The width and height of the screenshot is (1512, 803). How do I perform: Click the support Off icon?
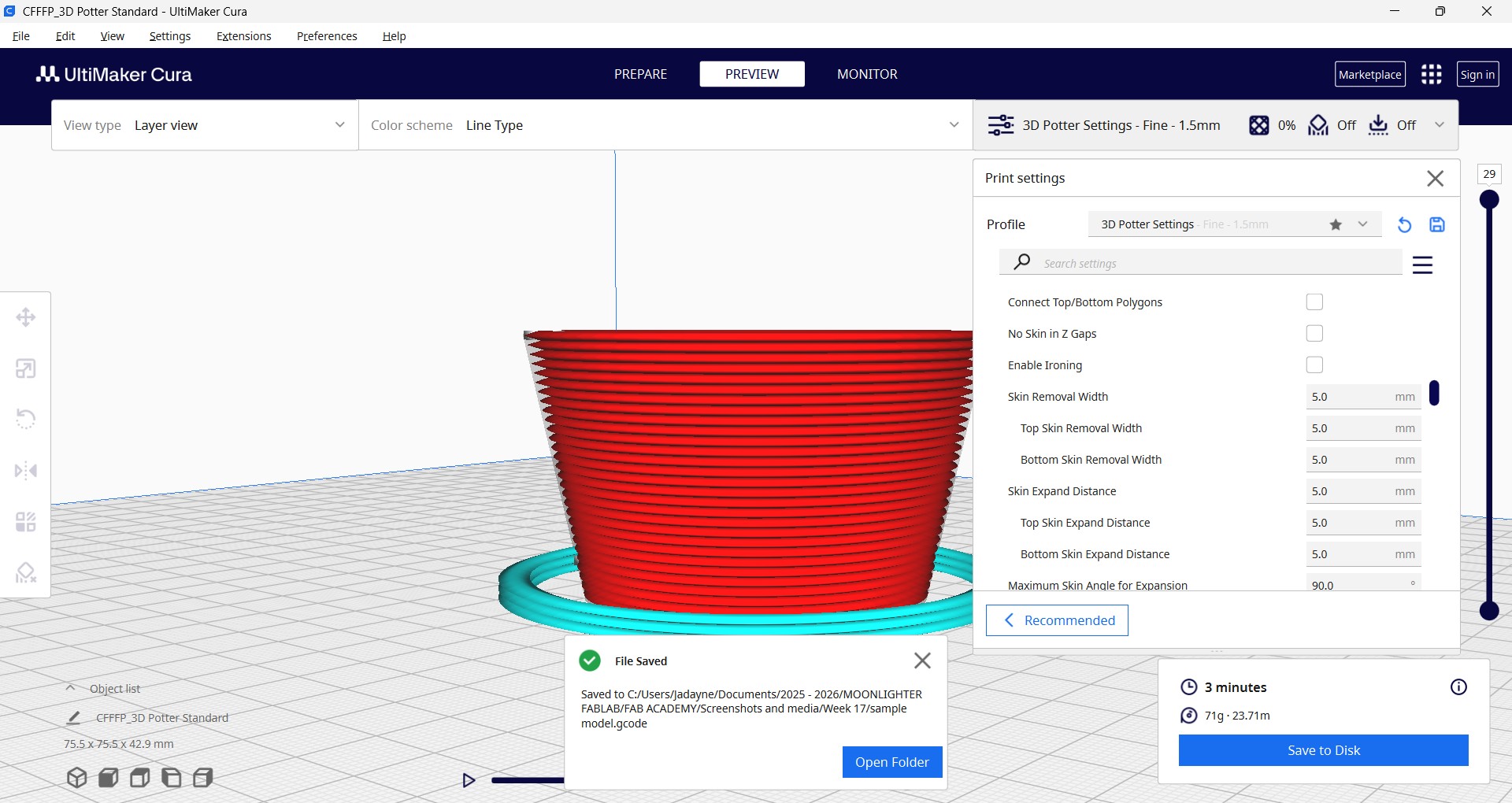(1318, 125)
